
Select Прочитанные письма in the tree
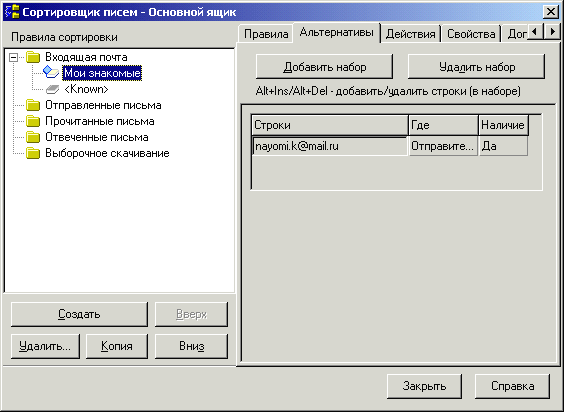[x=100, y=121]
